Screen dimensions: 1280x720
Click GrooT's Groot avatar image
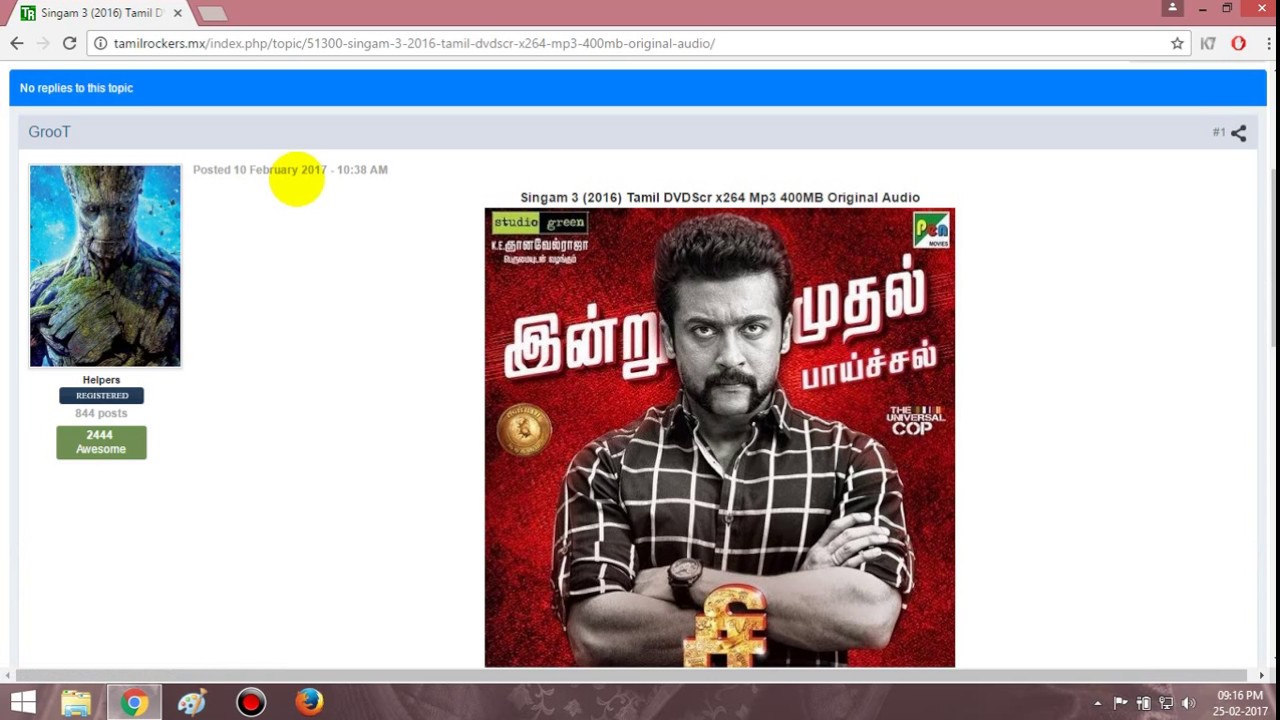[x=105, y=266]
